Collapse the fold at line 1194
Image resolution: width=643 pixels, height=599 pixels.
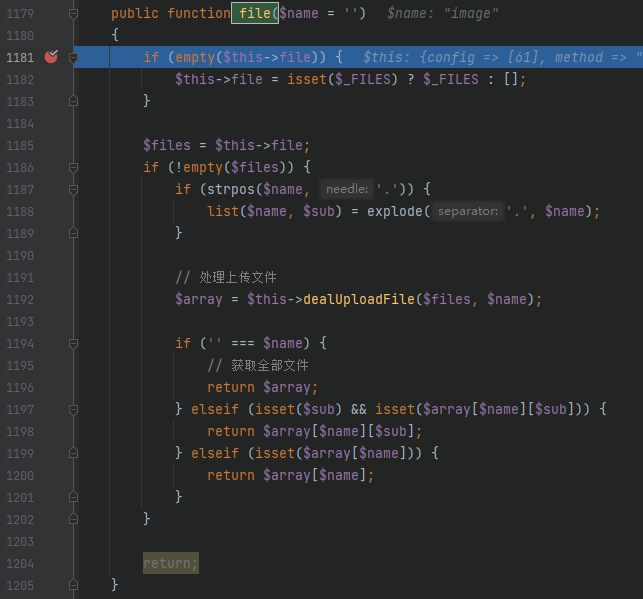pyautogui.click(x=73, y=344)
